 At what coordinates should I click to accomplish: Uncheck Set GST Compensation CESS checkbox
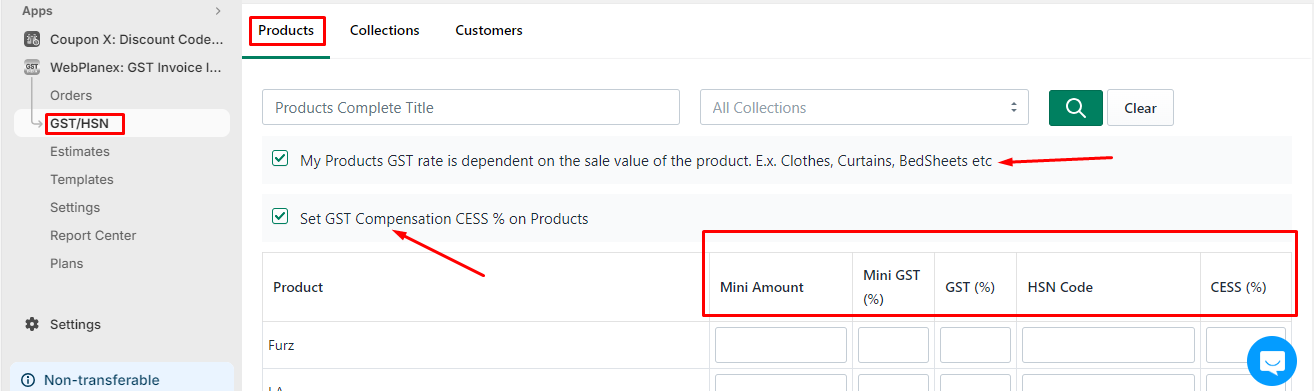click(280, 217)
